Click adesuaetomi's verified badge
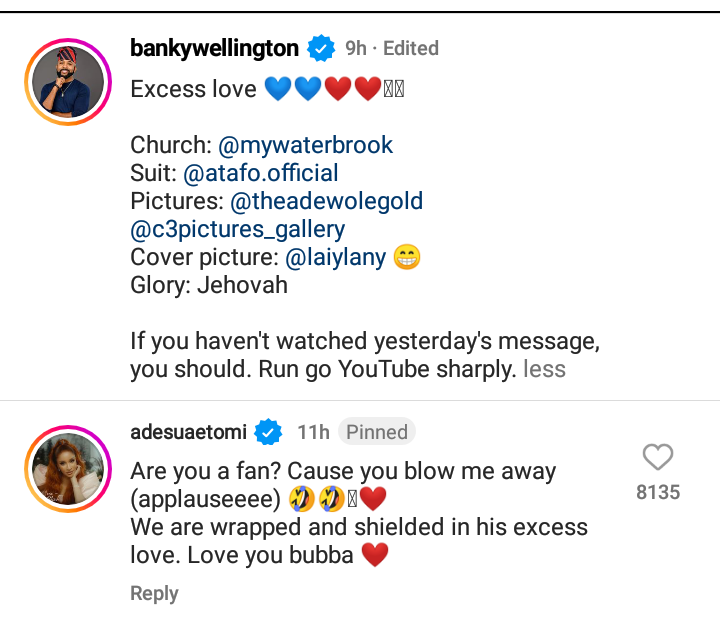The height and width of the screenshot is (622, 720). click(267, 432)
